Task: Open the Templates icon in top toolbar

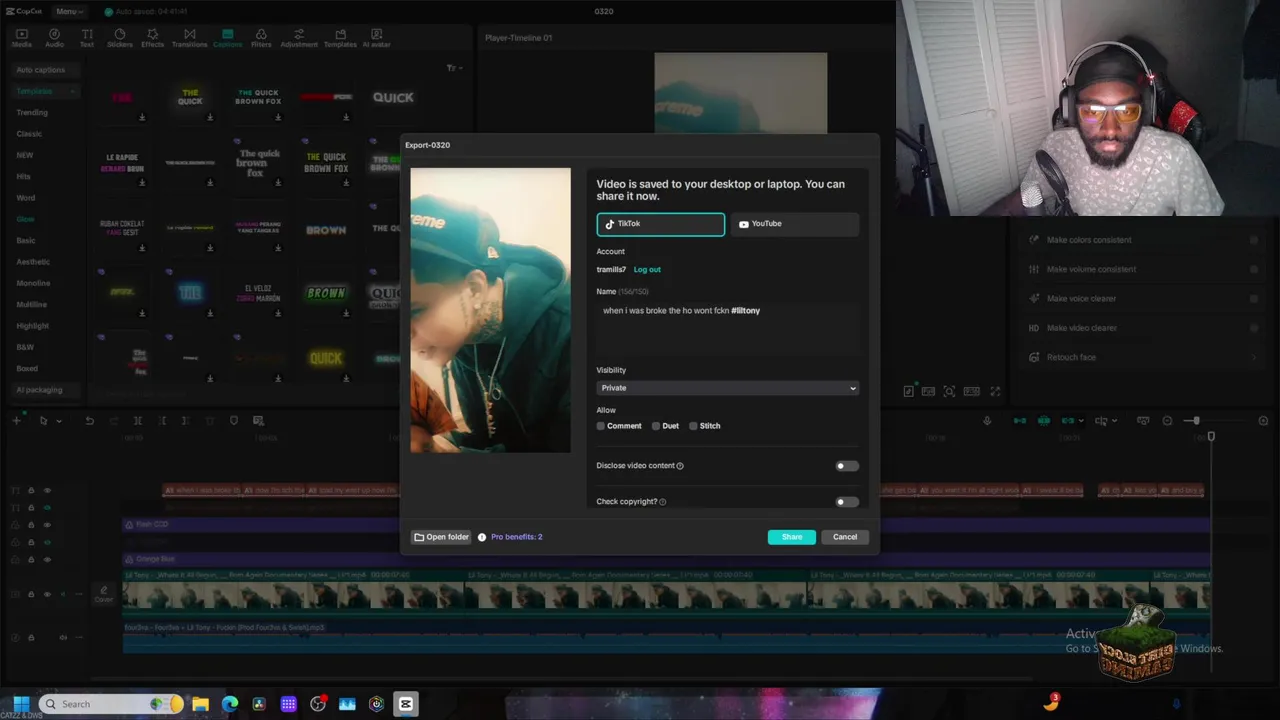Action: [x=340, y=38]
